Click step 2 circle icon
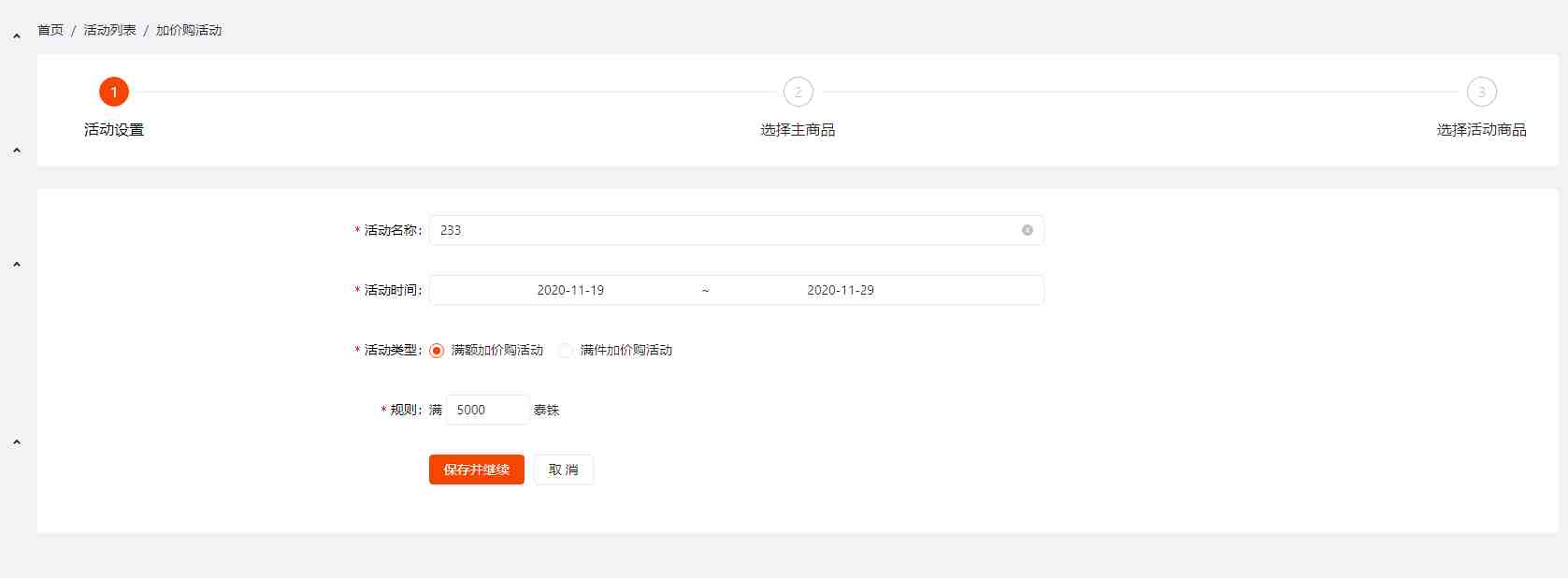 tap(798, 92)
